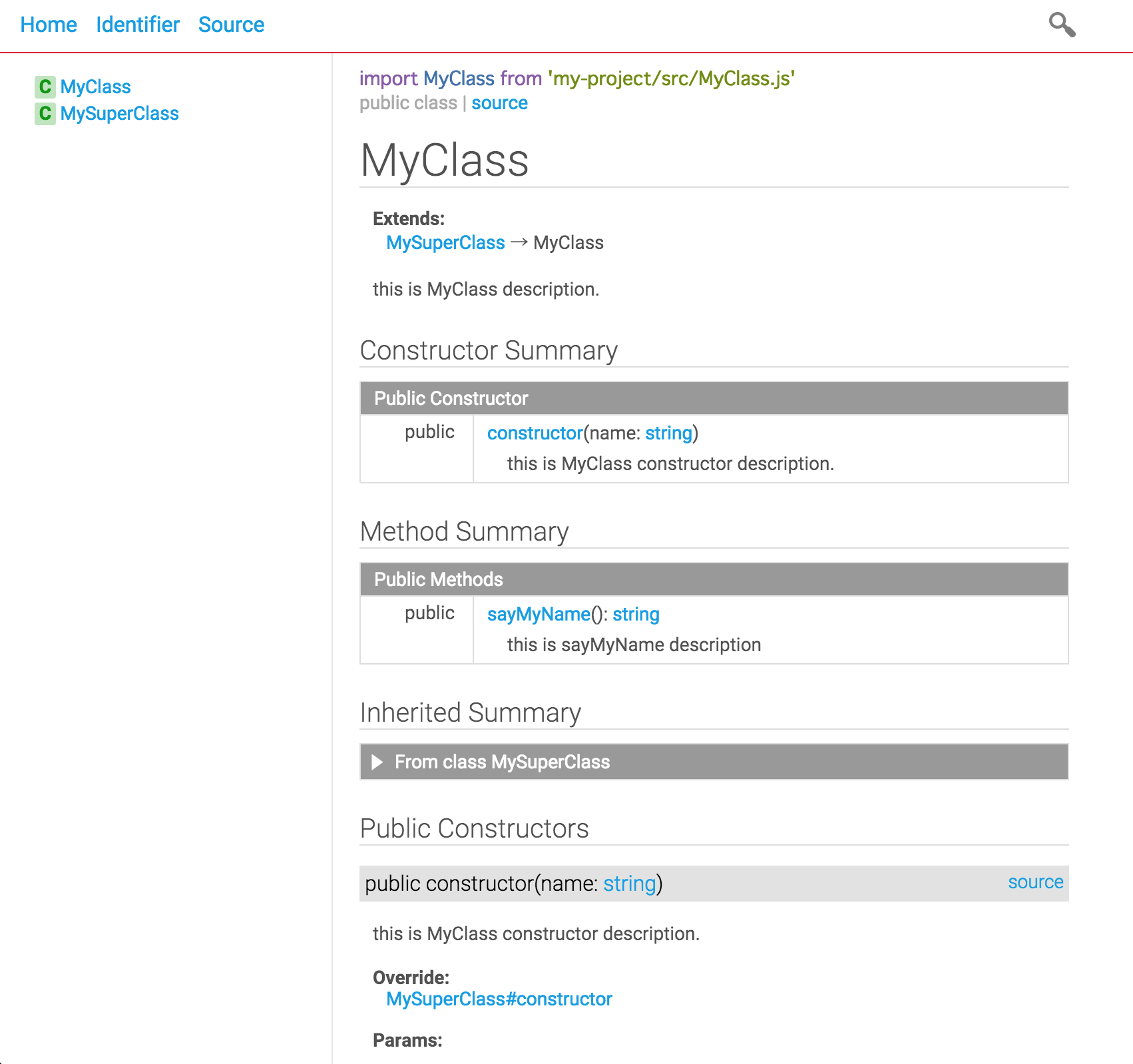This screenshot has width=1133, height=1064.
Task: Select MySuperClass in the sidebar
Action: click(119, 113)
